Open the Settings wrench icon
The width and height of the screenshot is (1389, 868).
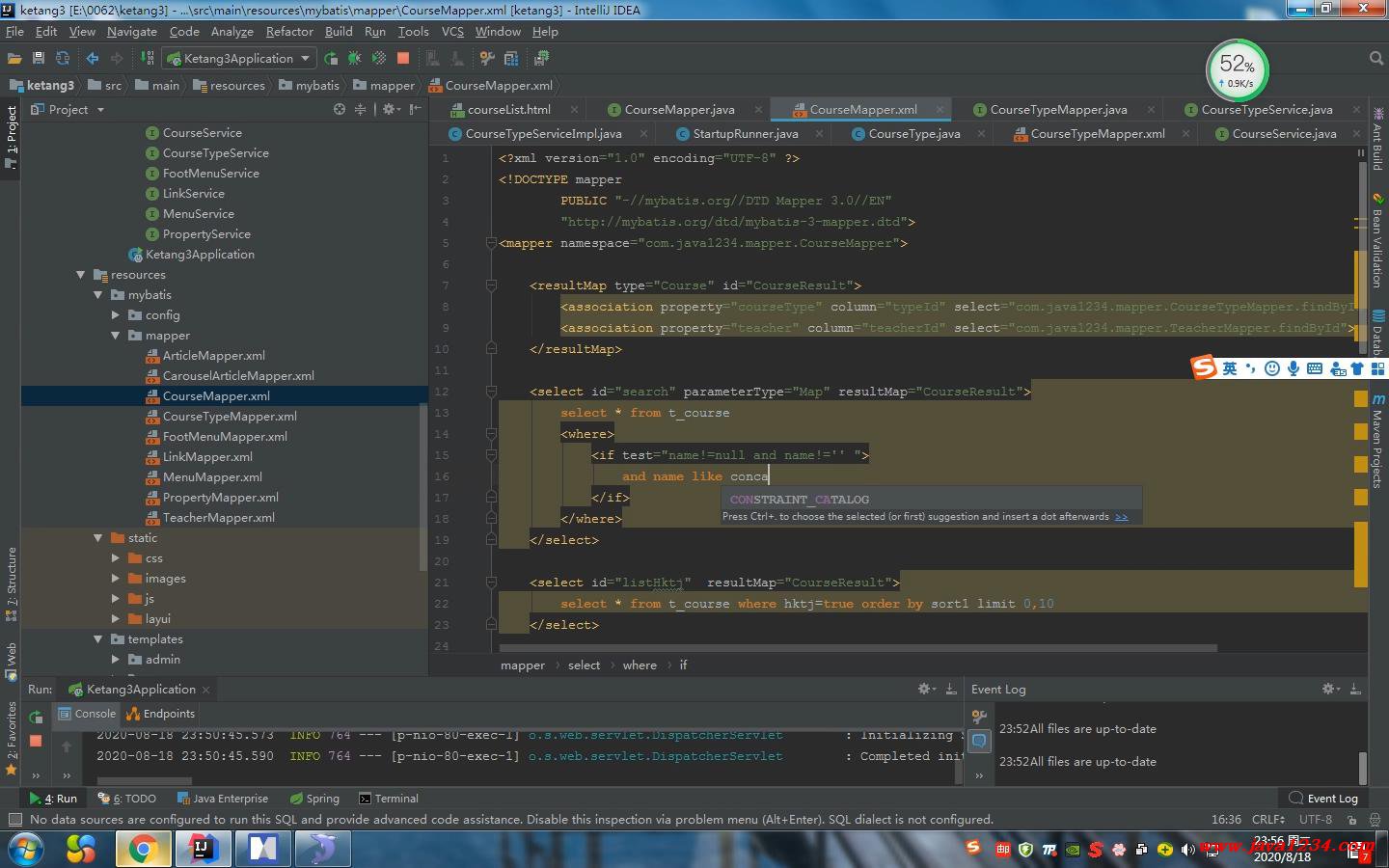click(487, 58)
